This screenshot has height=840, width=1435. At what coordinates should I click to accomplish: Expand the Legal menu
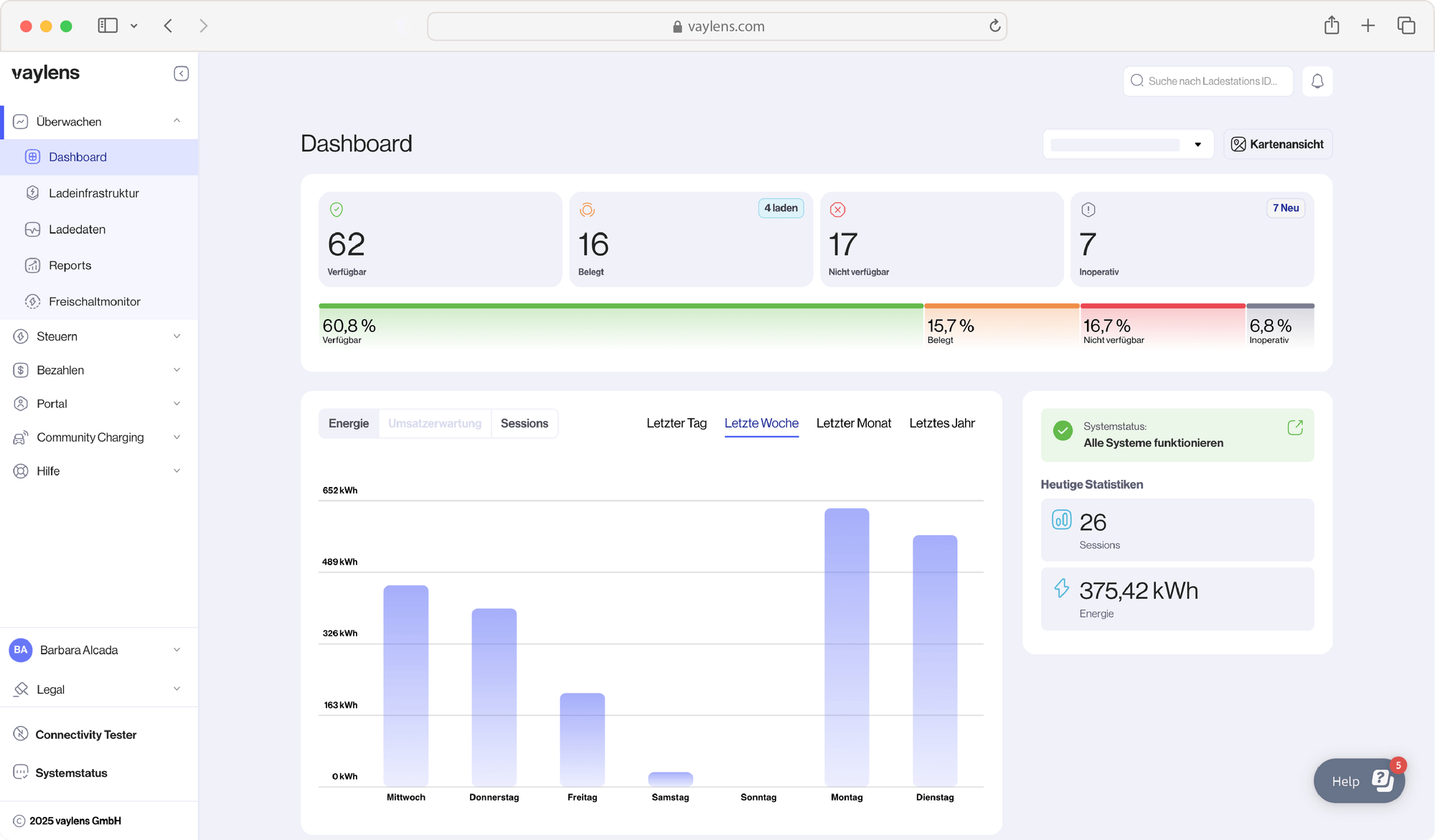pos(177,689)
